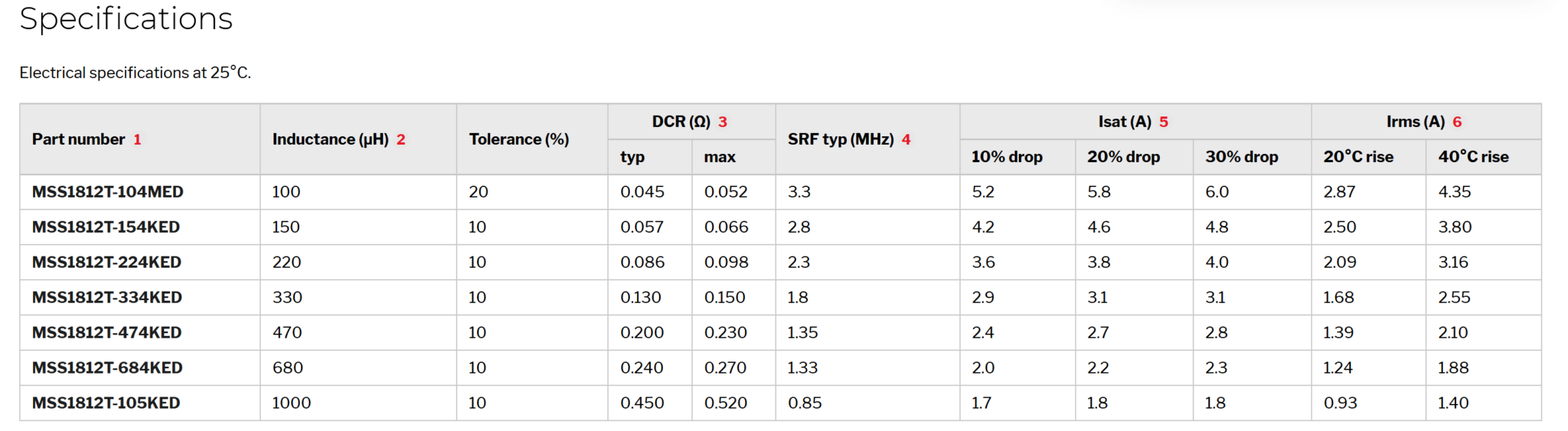This screenshot has height=431, width=1568.
Task: Open part number MSS1812T-104MED
Action: (107, 191)
